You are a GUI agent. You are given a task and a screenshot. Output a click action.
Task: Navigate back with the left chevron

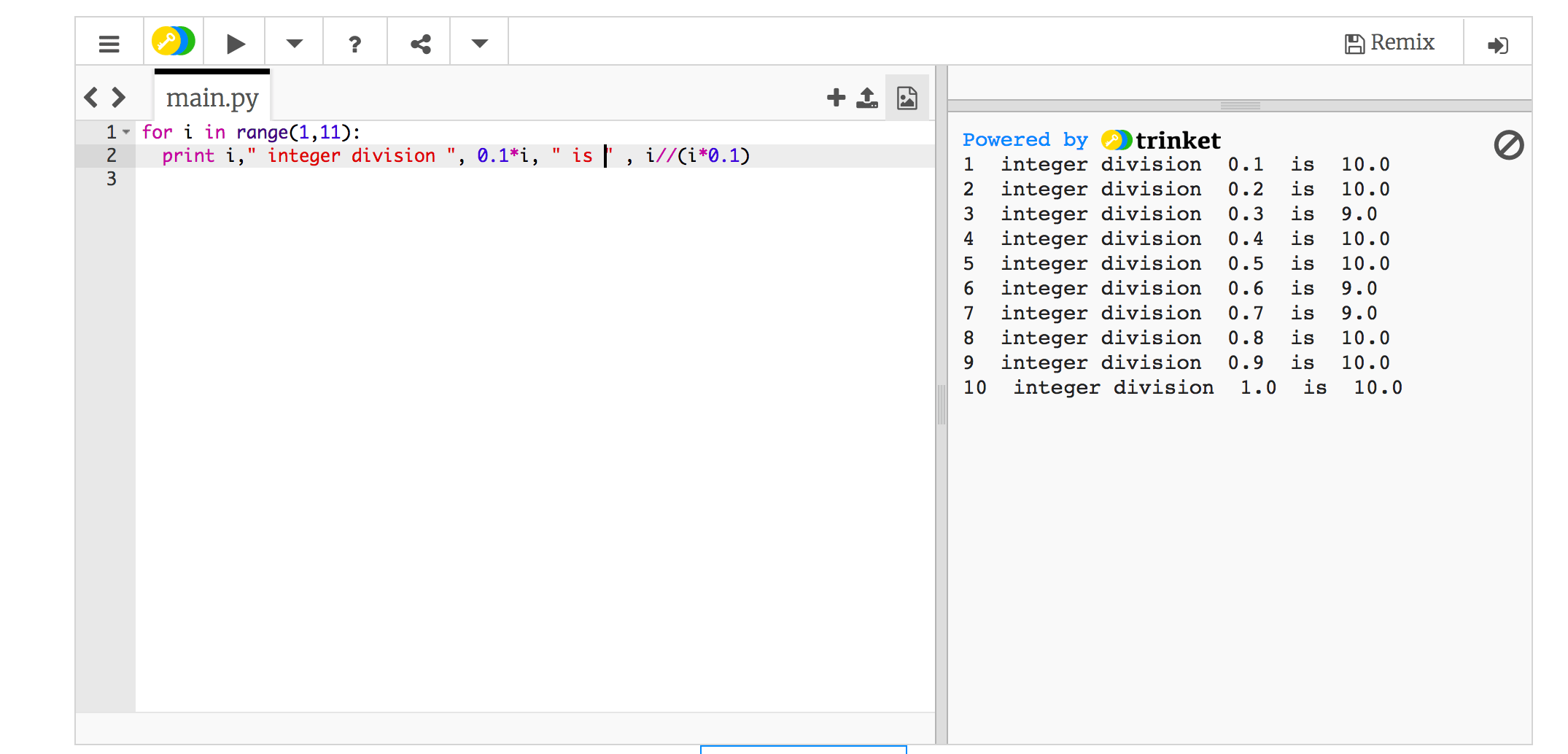click(92, 96)
